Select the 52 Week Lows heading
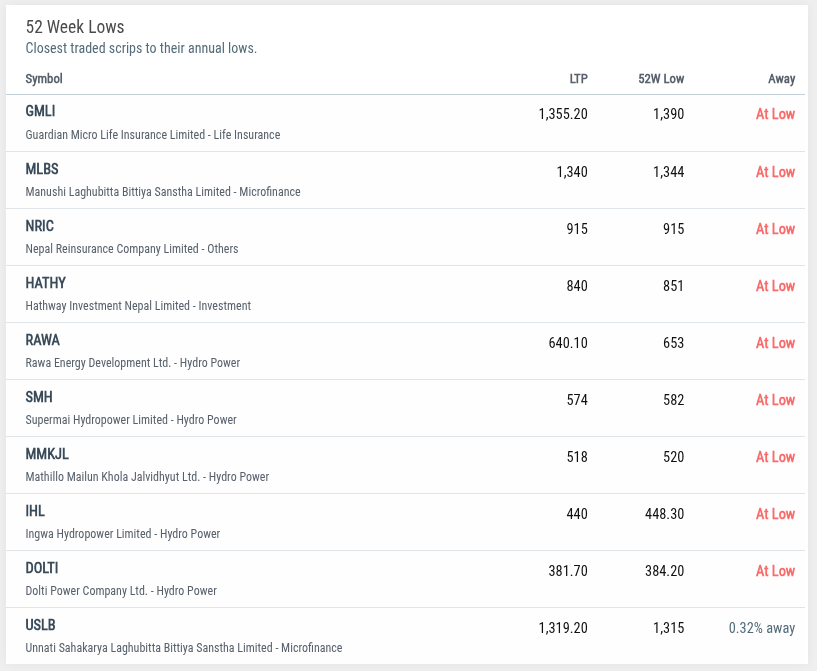 pos(75,27)
